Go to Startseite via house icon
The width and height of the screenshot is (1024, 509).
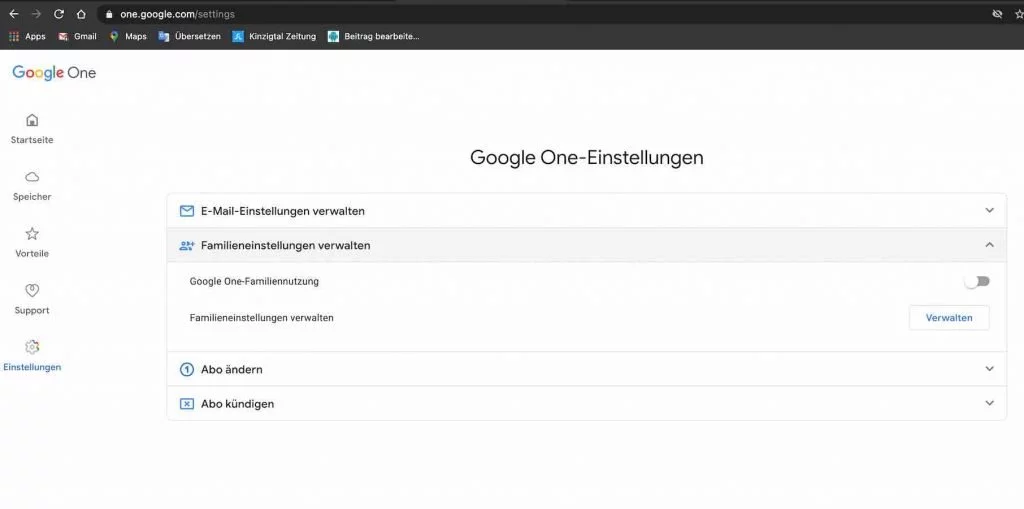pyautogui.click(x=32, y=120)
